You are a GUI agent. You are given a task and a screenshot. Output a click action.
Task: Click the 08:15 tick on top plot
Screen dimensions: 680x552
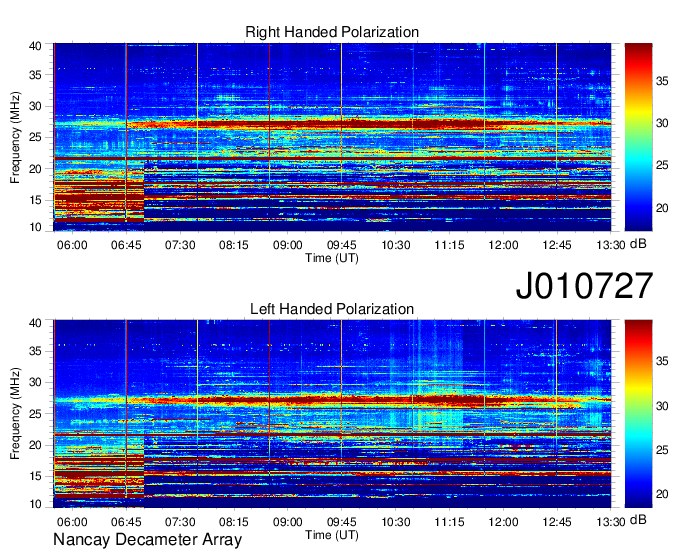(x=234, y=245)
